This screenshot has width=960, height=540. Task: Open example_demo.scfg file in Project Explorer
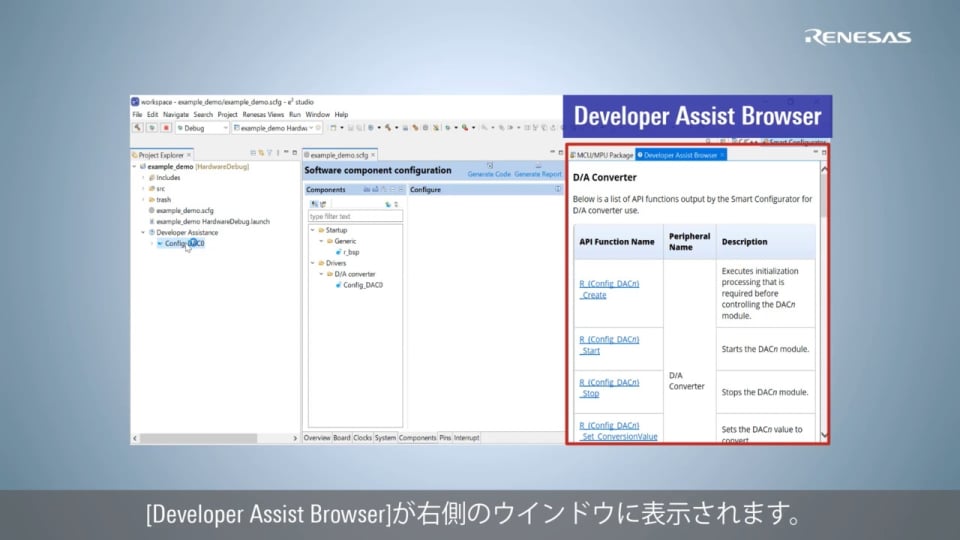(185, 210)
